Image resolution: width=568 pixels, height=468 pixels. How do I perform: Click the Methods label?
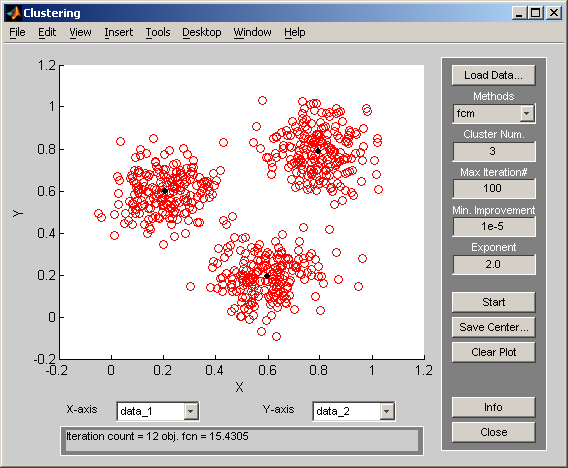coord(493,96)
